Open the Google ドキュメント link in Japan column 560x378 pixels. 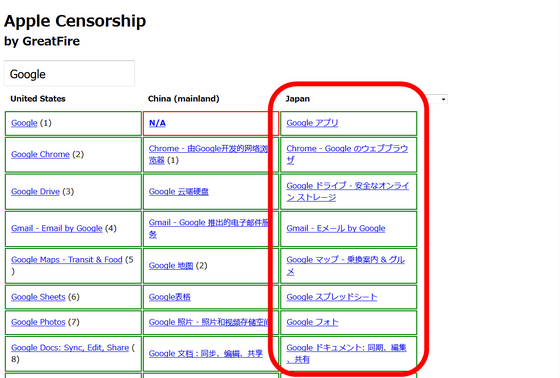(346, 353)
